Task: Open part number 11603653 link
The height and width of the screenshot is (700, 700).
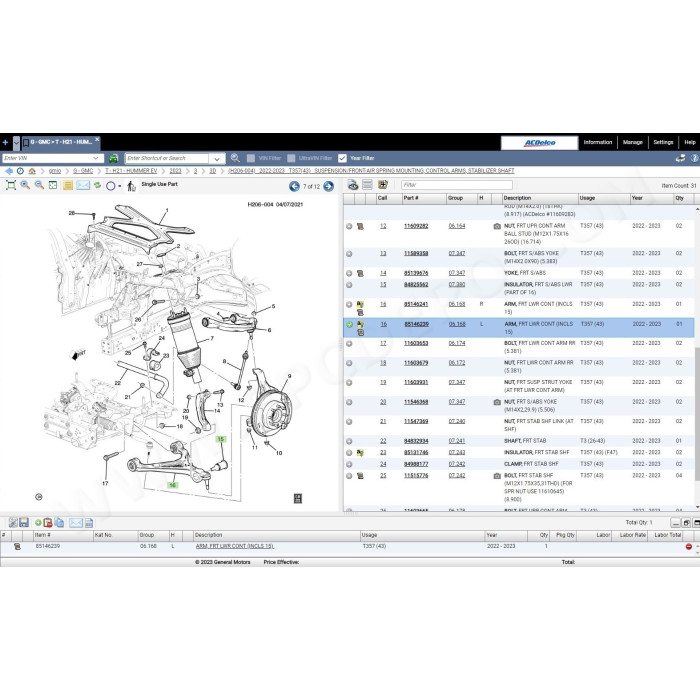Action: (x=416, y=343)
